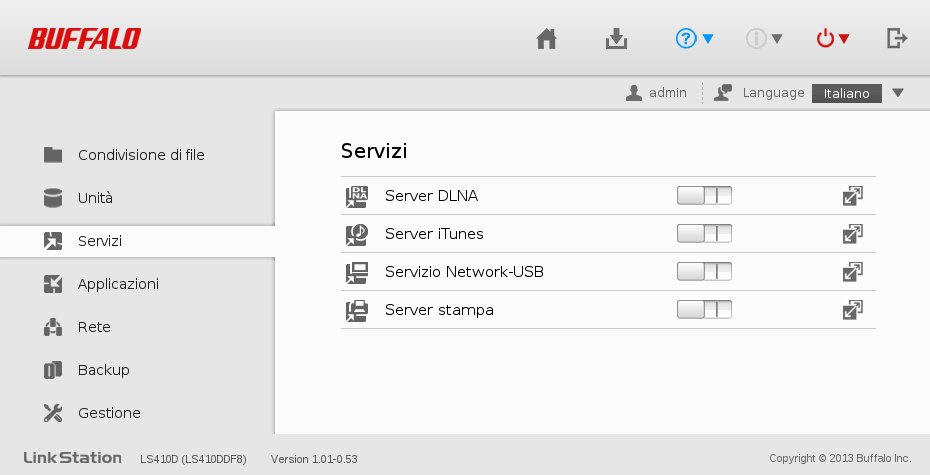The image size is (930, 475).
Task: Open the red power options dropdown
Action: click(x=833, y=39)
